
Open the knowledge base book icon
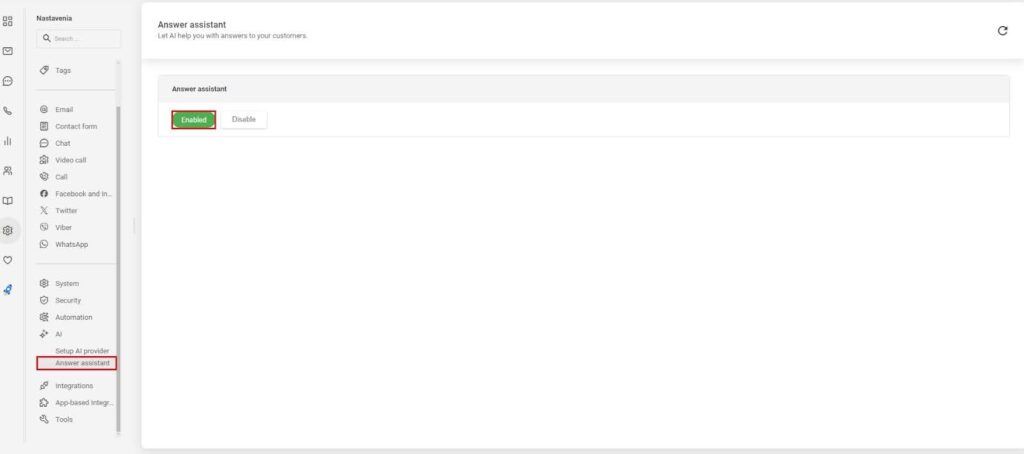click(x=8, y=200)
